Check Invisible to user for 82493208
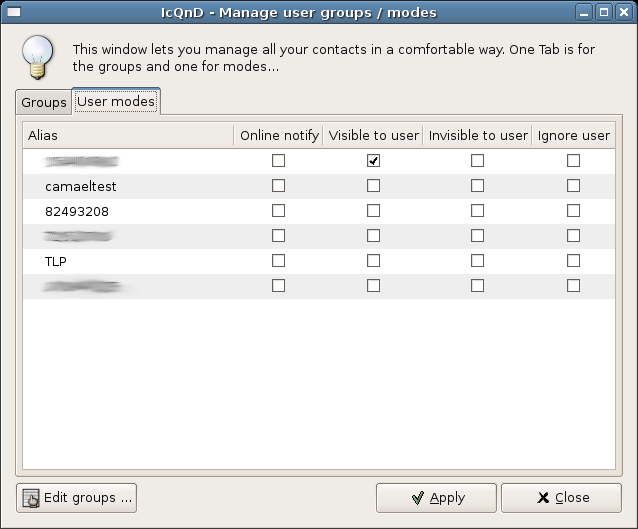Screen dimensions: 638x529 pos(477,210)
